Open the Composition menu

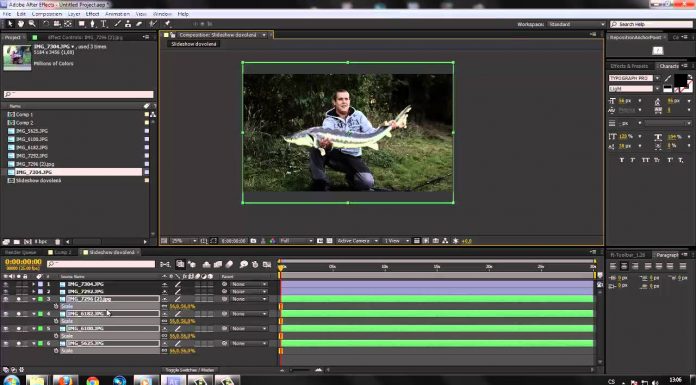47,14
